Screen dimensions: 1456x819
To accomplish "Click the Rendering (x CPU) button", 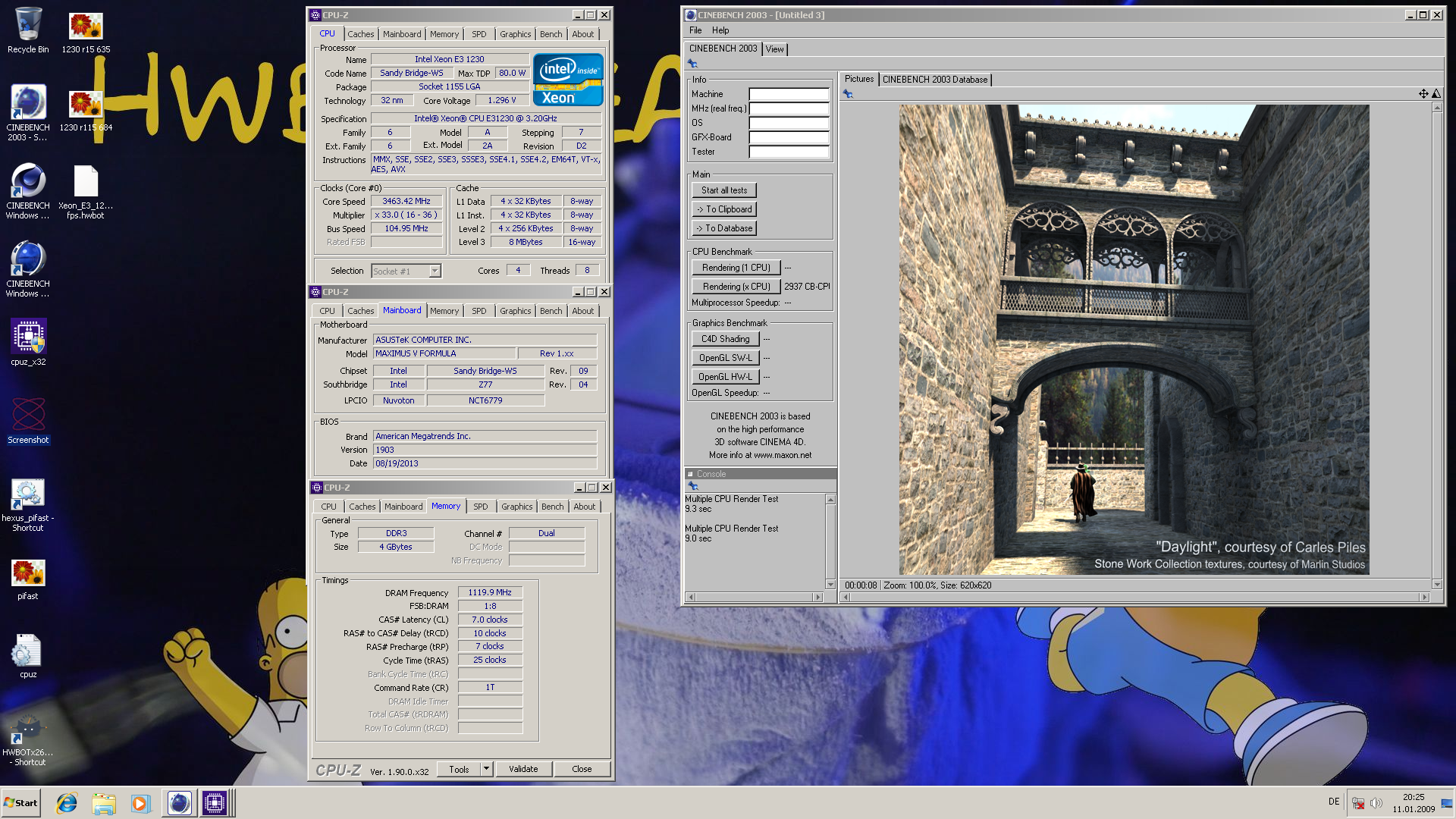I will tap(736, 287).
